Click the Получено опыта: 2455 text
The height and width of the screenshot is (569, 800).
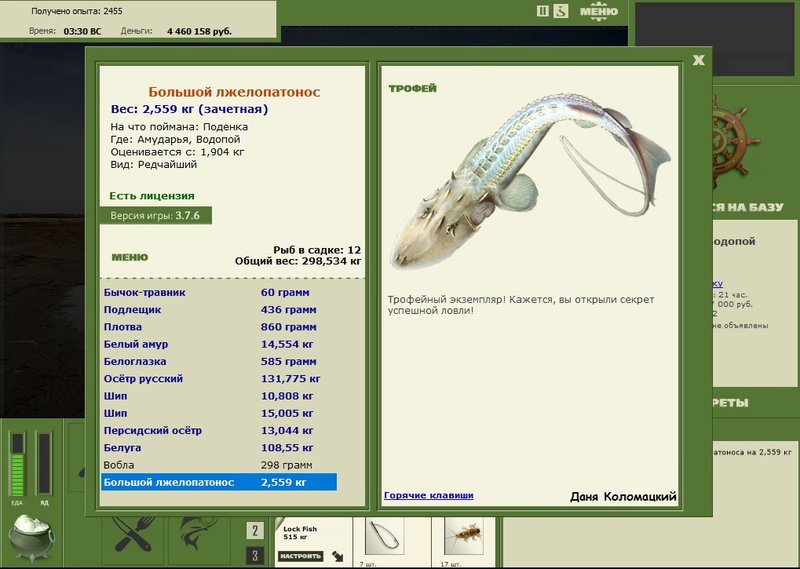coord(77,11)
